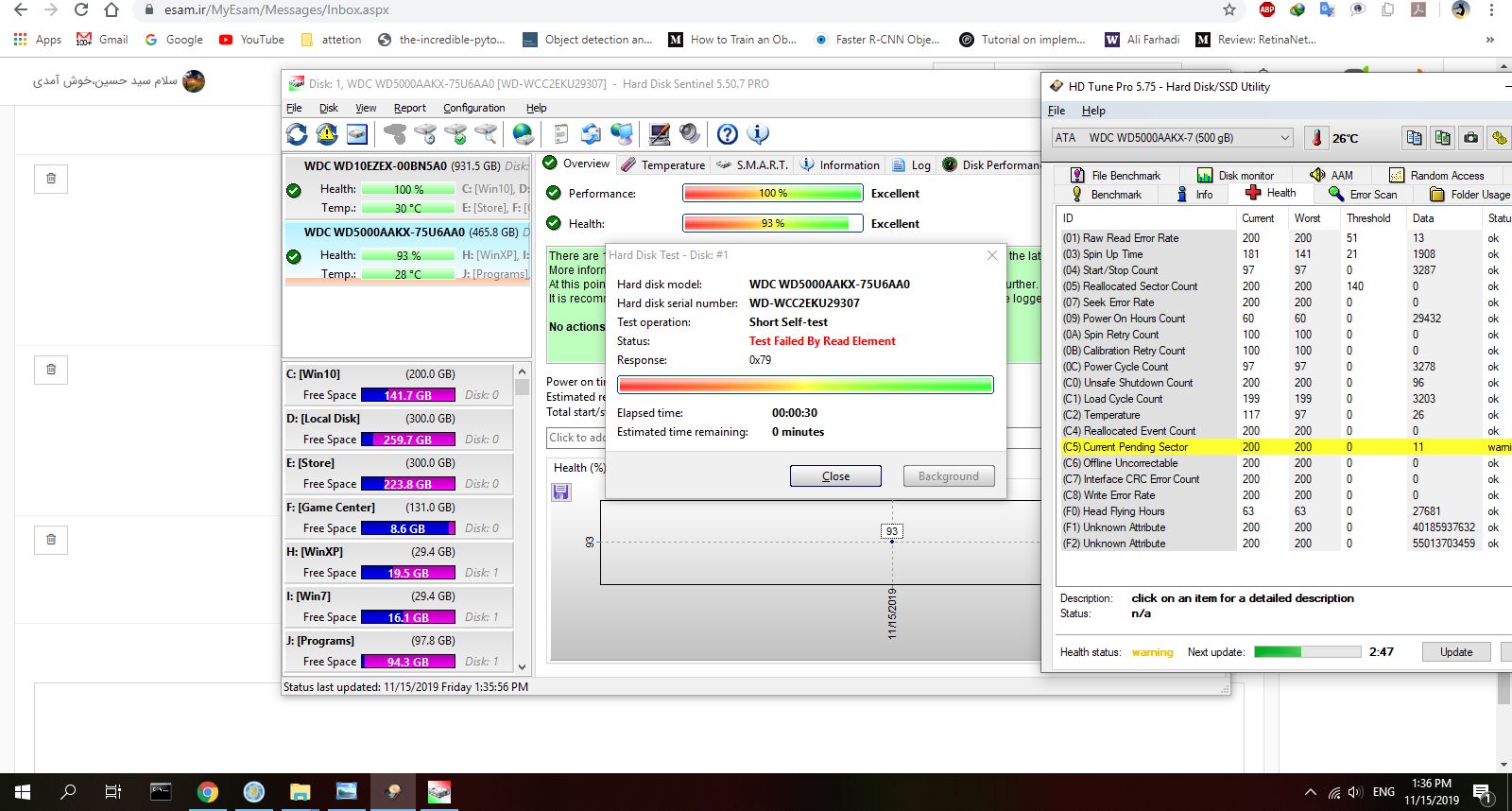Viewport: 1512px width, 811px height.
Task: Click the blue info bubble toolbar icon
Action: point(757,134)
